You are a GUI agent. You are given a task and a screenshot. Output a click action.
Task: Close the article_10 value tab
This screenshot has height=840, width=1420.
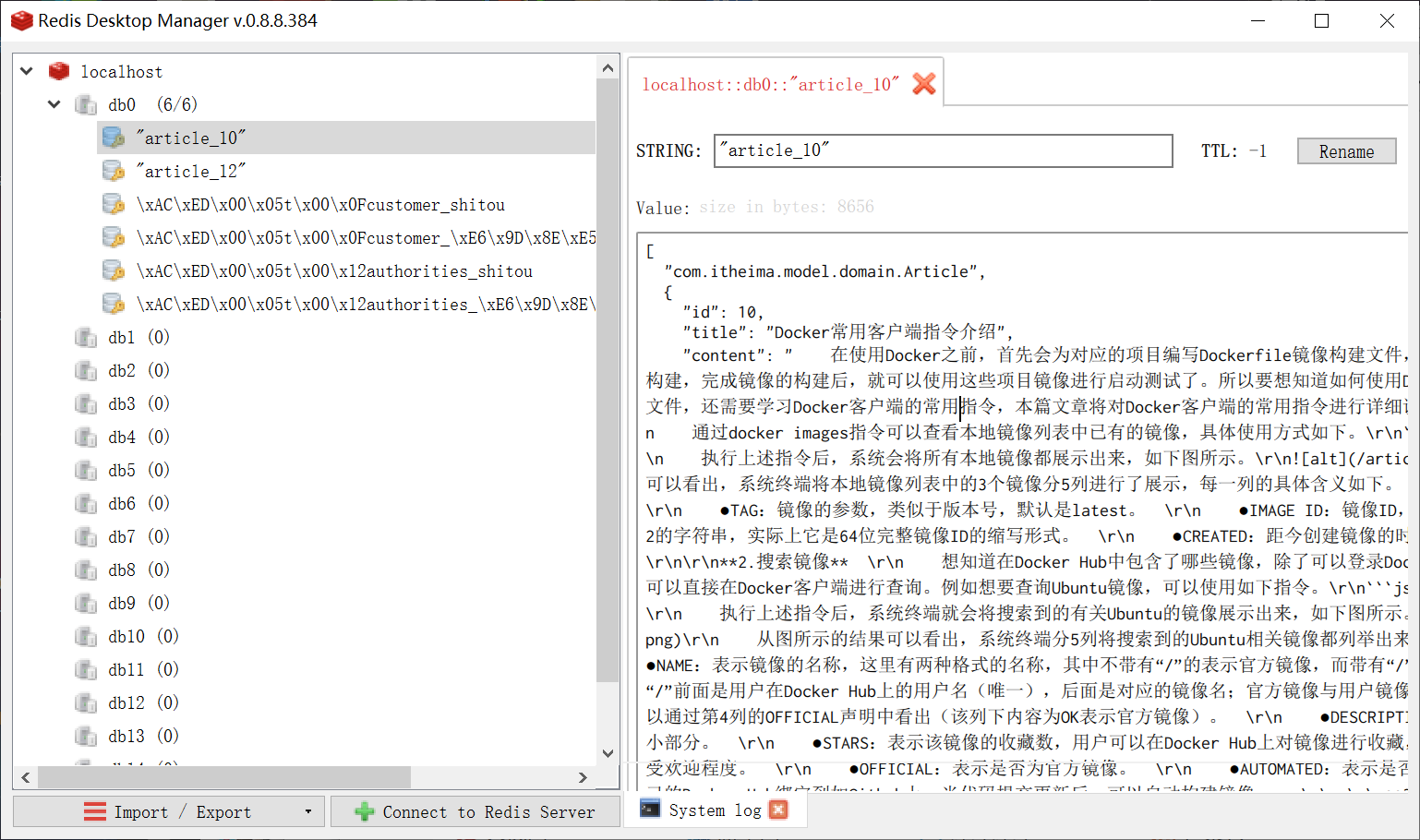(x=923, y=84)
